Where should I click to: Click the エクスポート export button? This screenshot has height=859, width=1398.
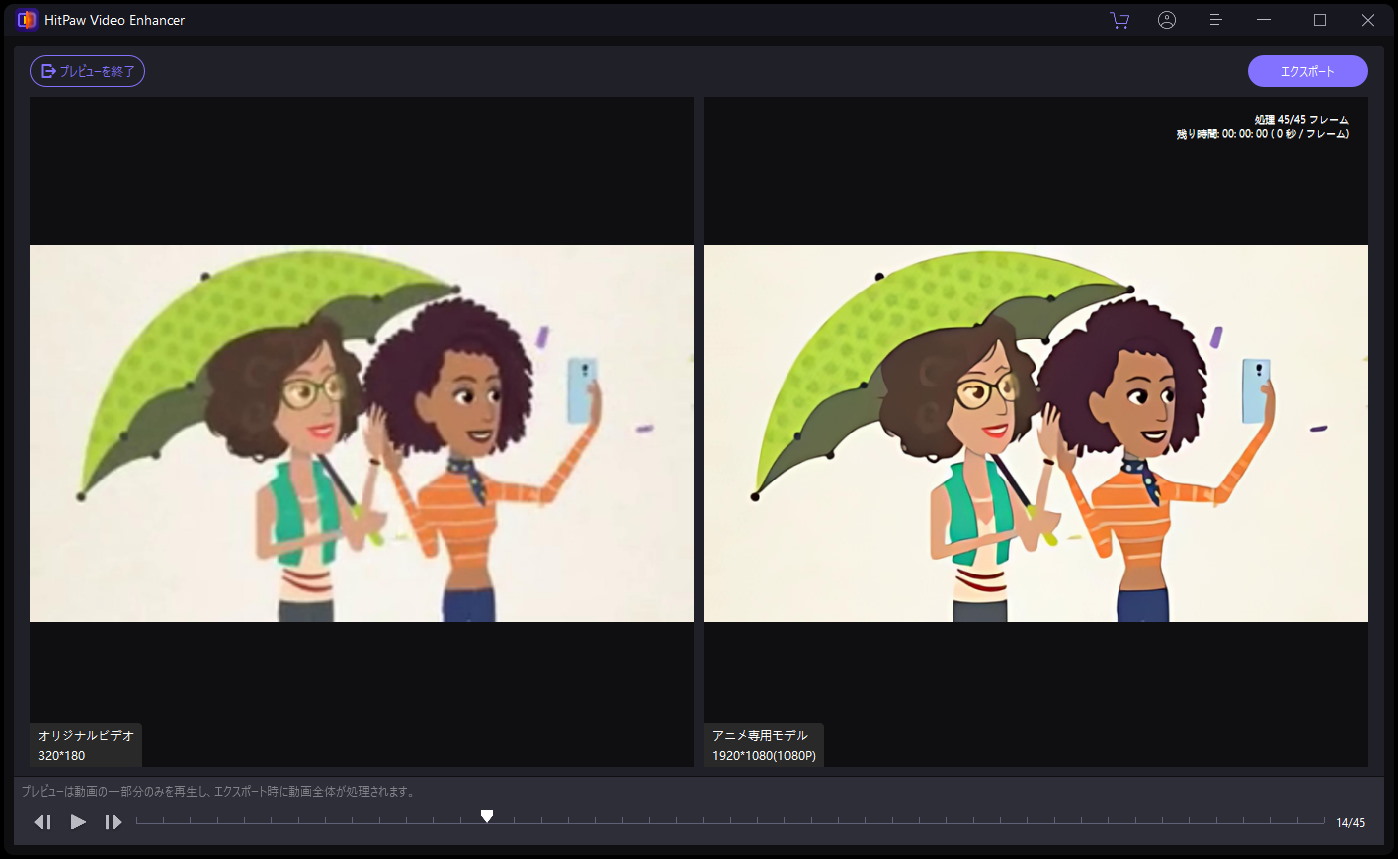point(1307,71)
